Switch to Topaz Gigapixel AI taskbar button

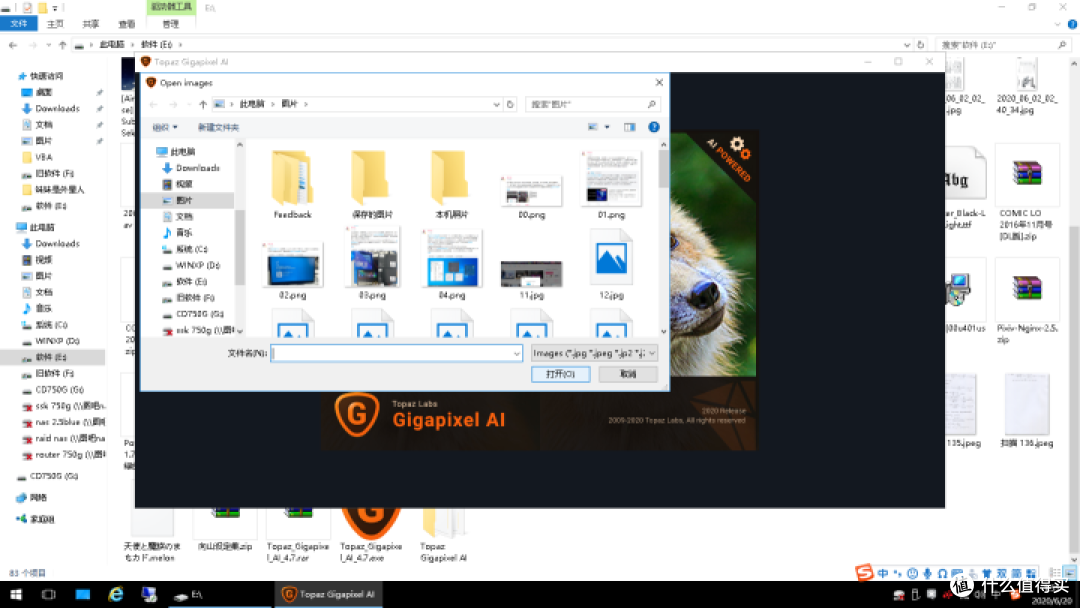click(329, 594)
